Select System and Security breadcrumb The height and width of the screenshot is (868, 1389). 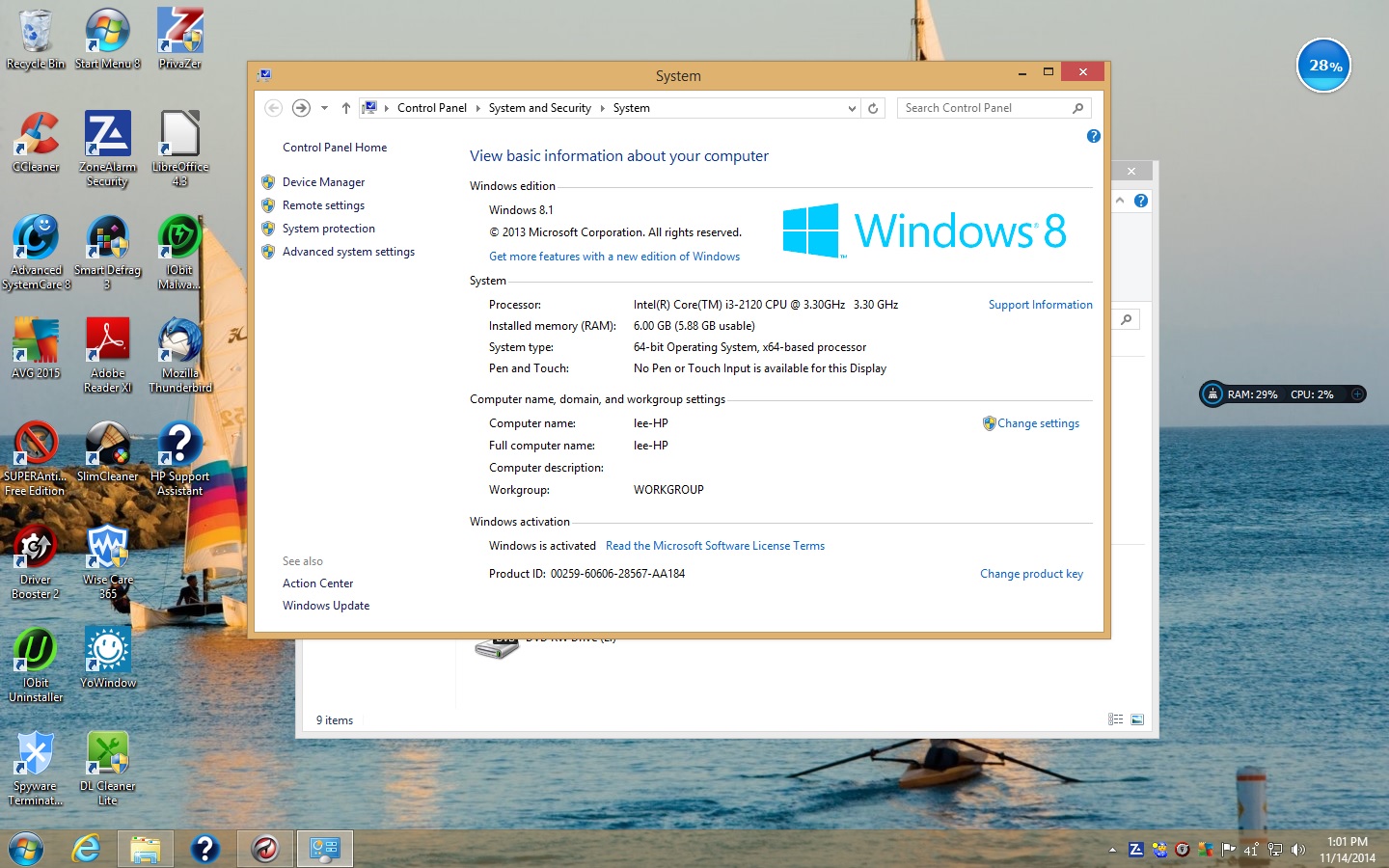click(539, 108)
